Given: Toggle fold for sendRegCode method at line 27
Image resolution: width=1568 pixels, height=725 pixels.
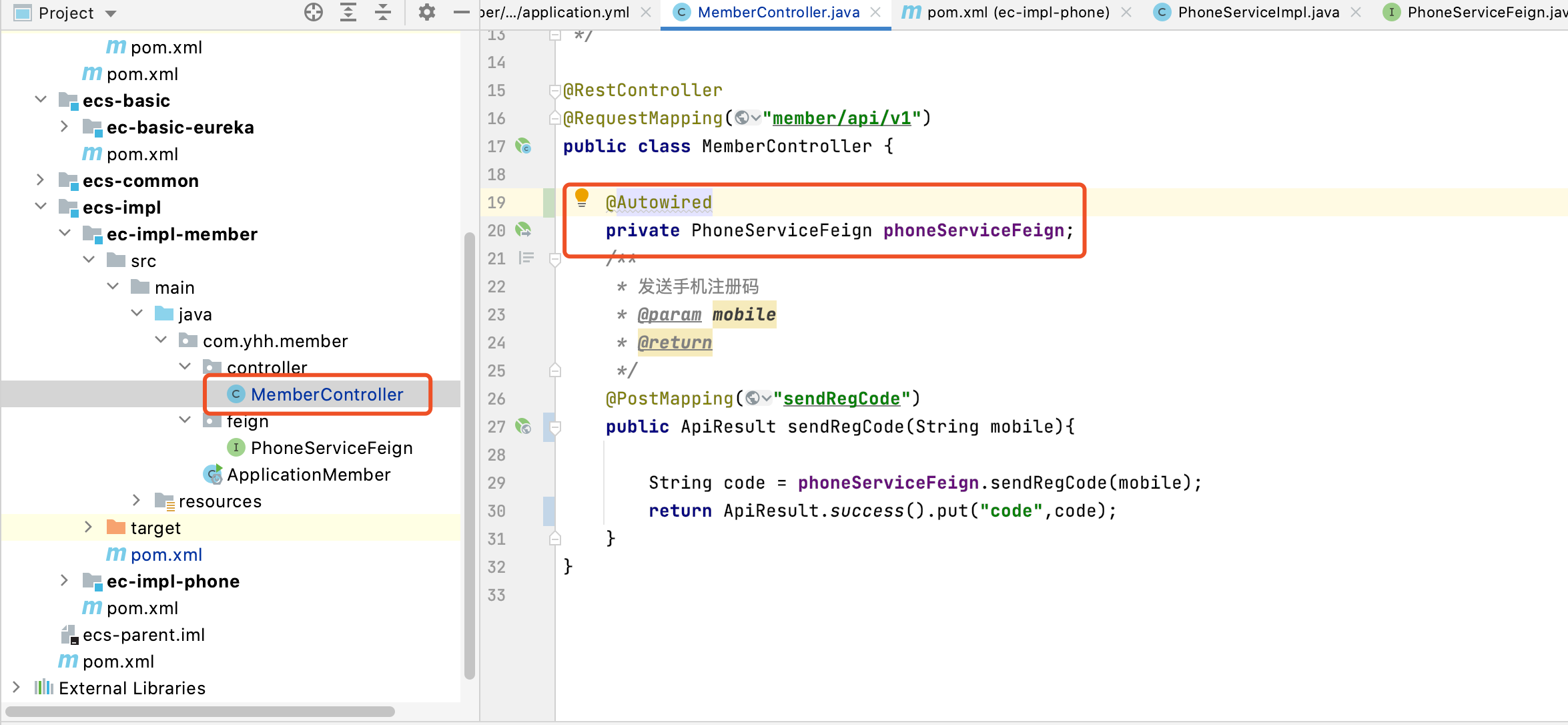Looking at the screenshot, I should click(554, 427).
